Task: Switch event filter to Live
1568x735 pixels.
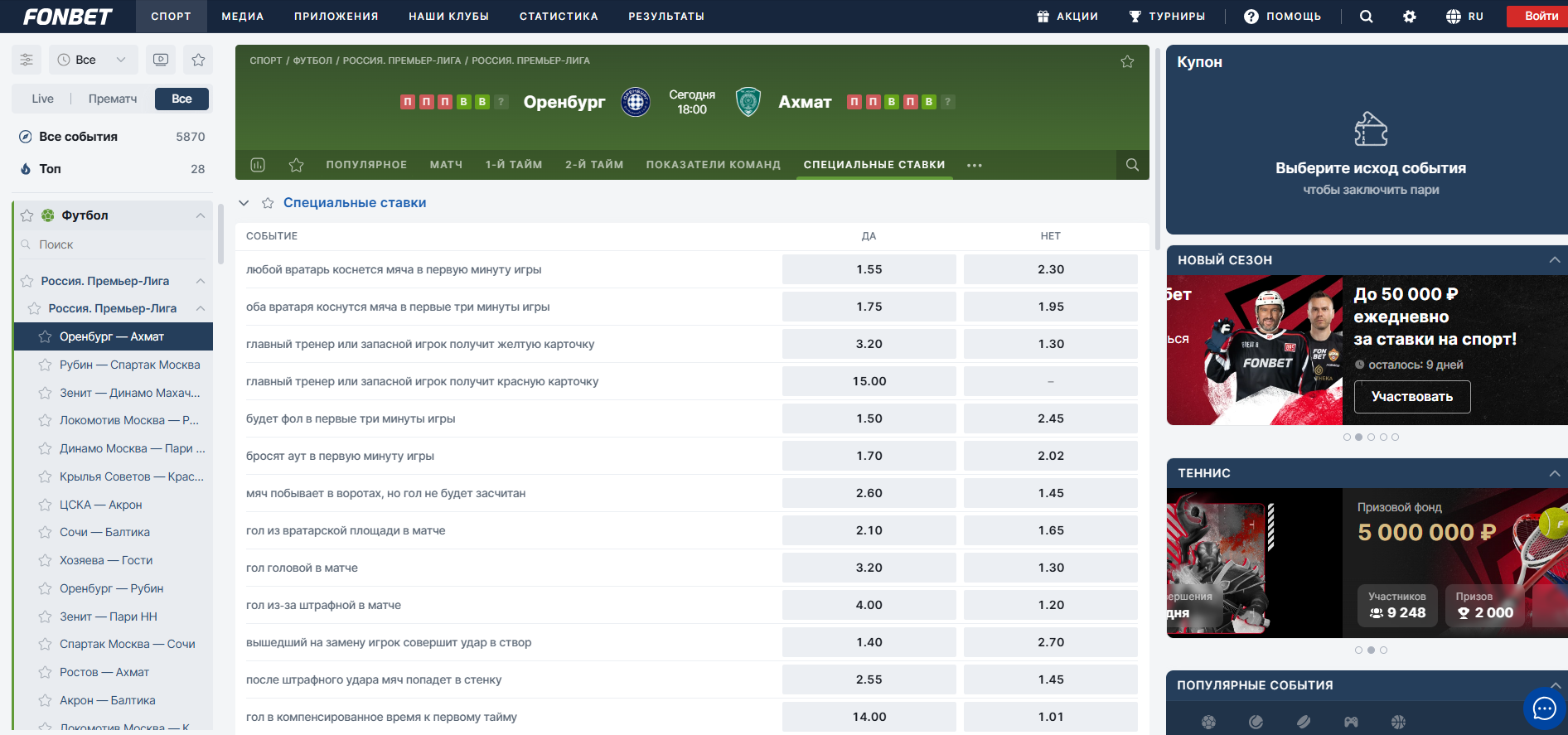Action: click(42, 99)
